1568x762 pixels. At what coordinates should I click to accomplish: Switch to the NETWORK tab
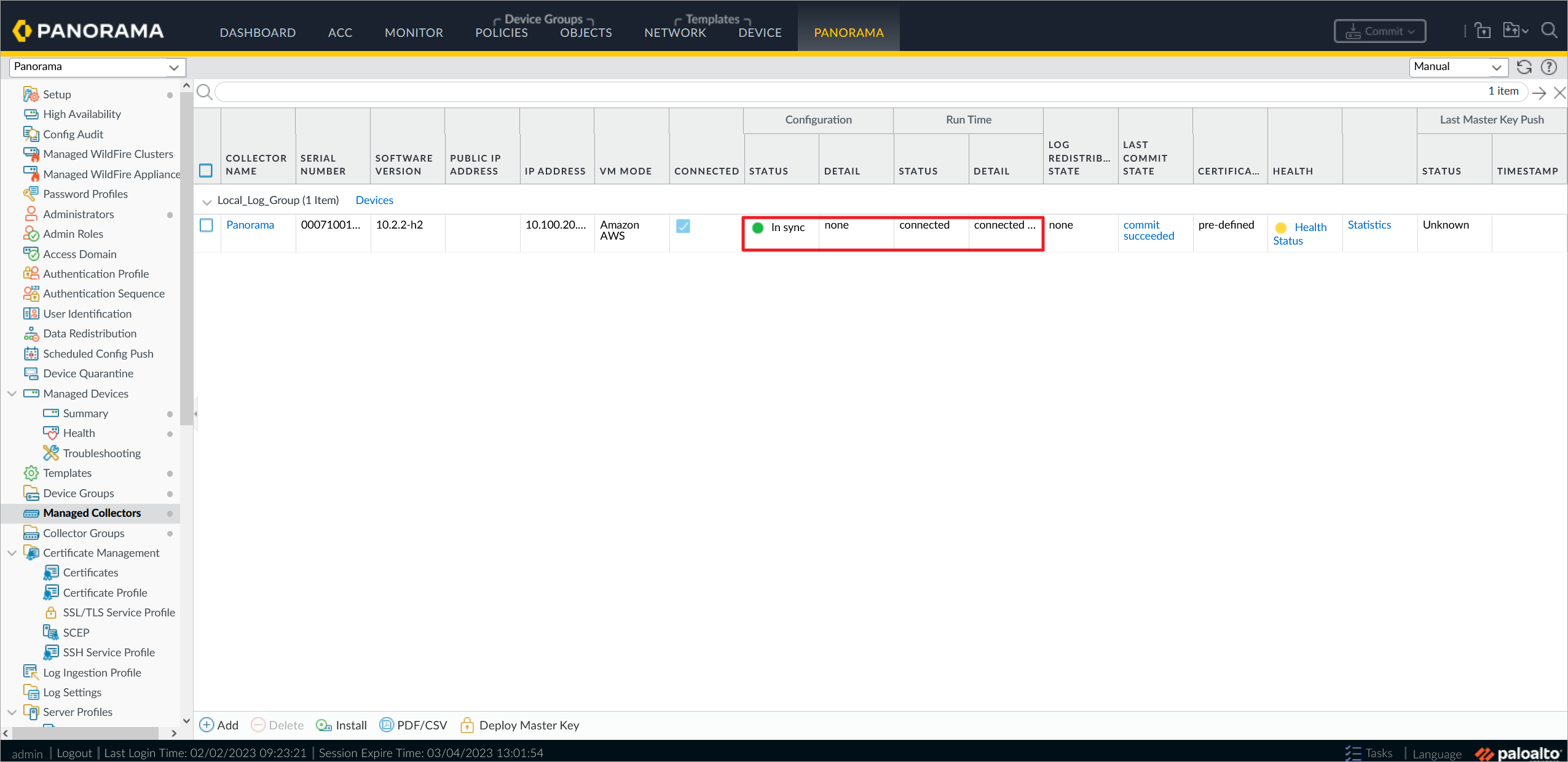(x=675, y=33)
